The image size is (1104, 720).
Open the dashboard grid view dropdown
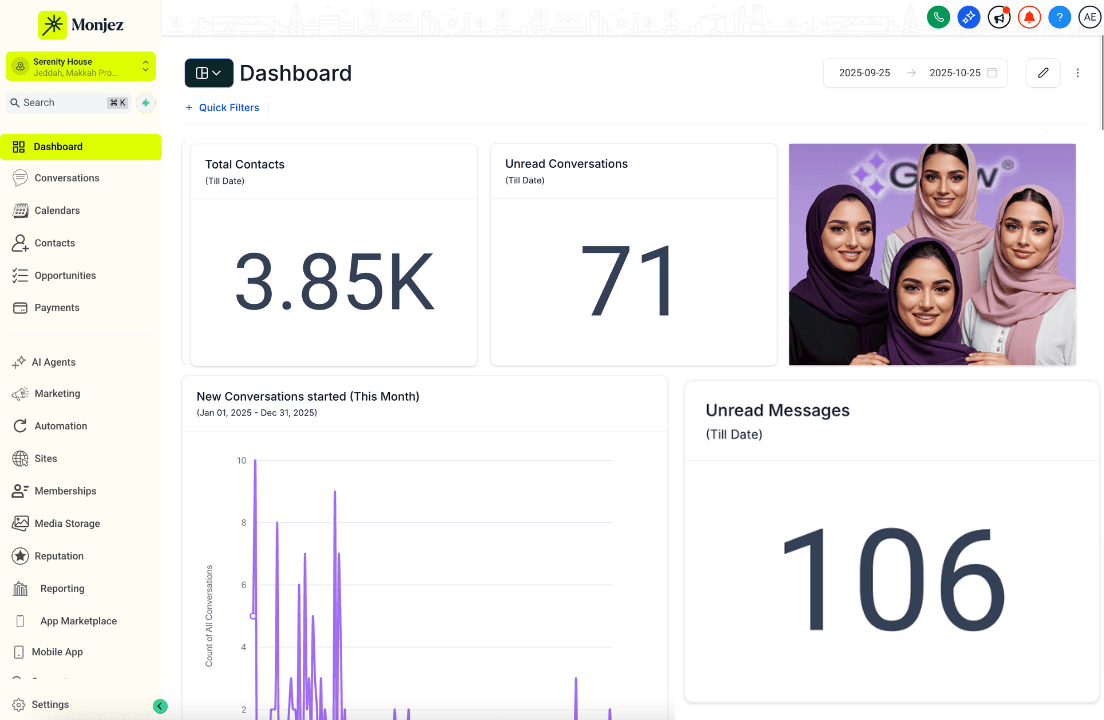click(x=208, y=72)
